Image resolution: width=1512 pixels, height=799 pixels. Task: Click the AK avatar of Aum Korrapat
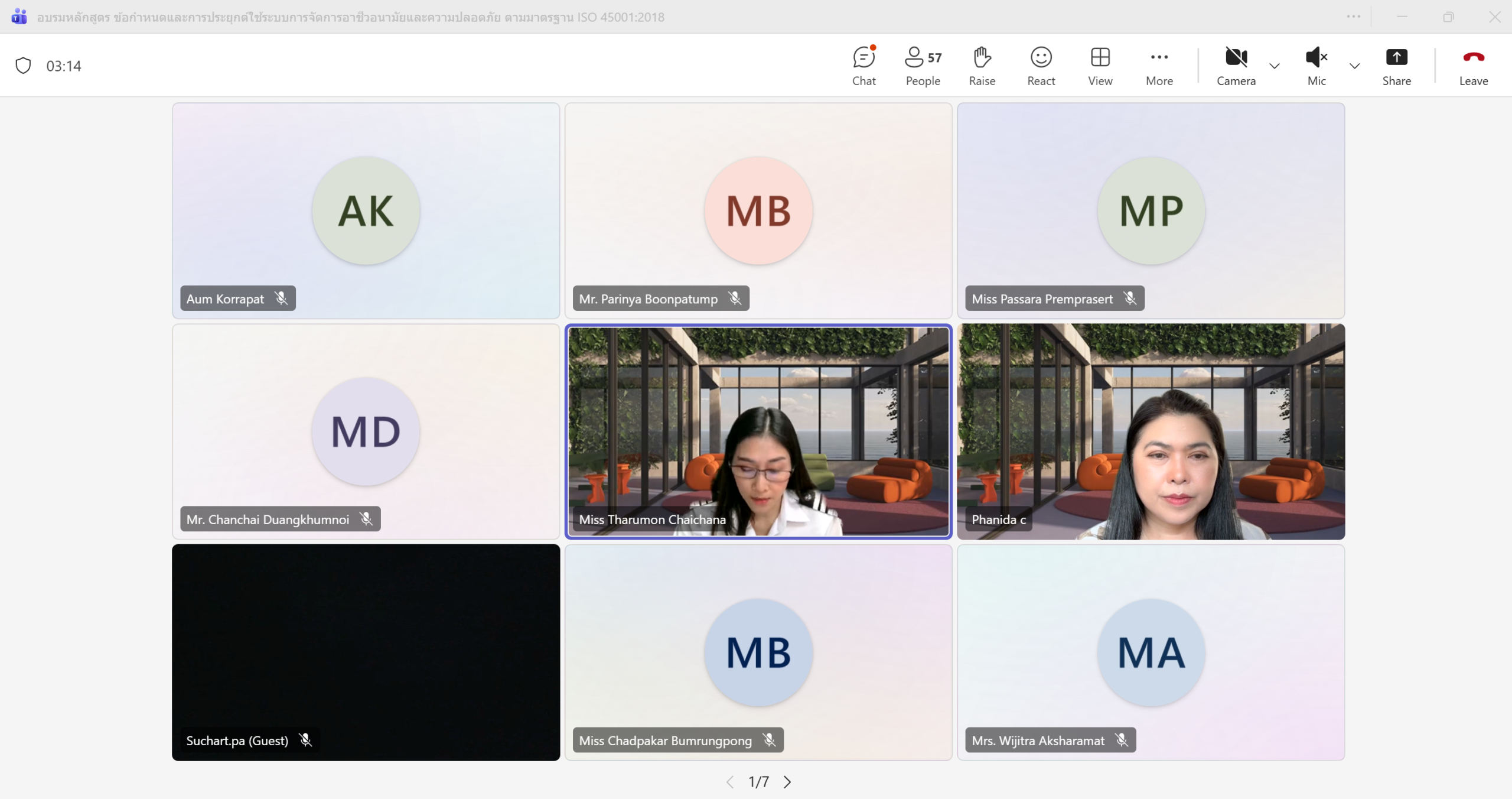coord(366,211)
